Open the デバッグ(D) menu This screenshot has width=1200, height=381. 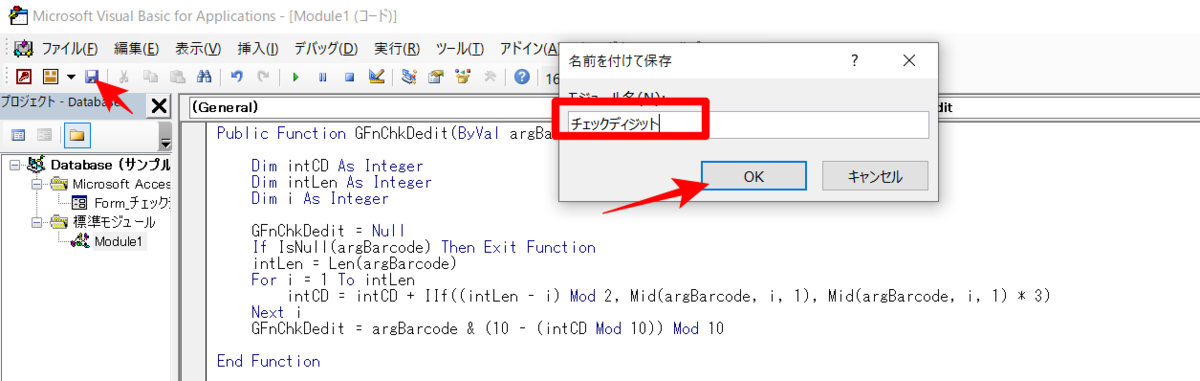click(x=326, y=48)
